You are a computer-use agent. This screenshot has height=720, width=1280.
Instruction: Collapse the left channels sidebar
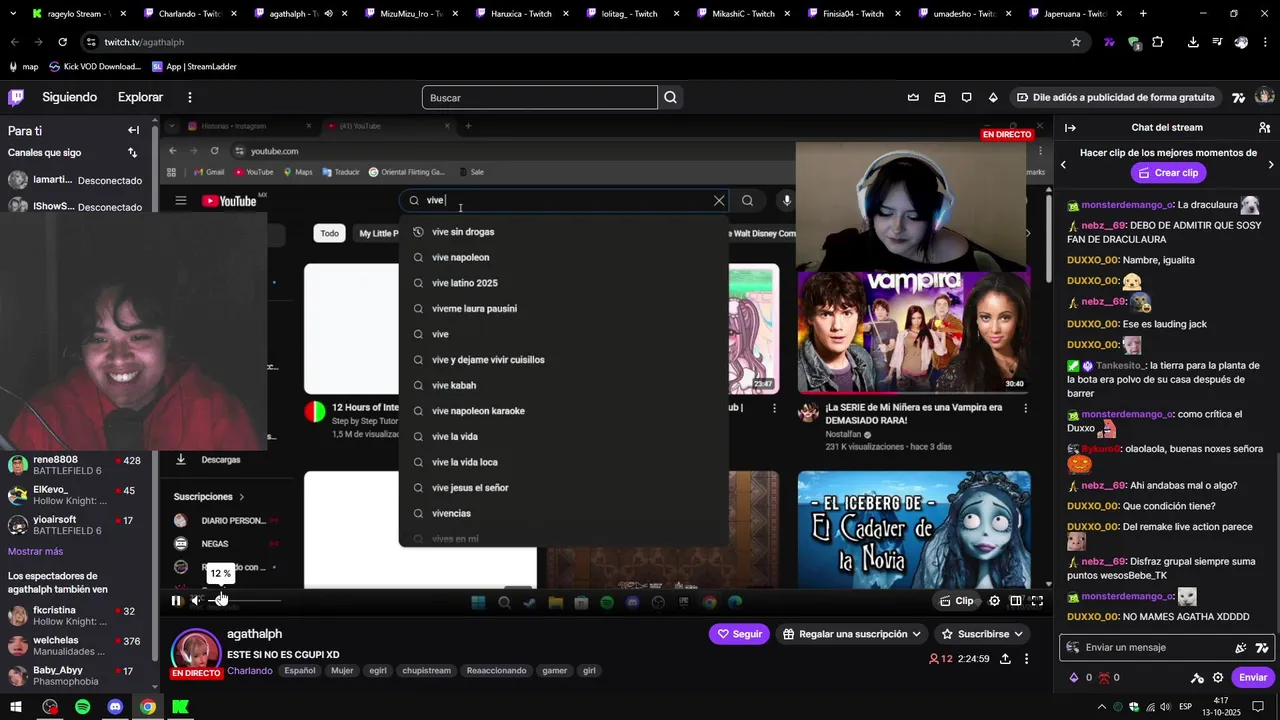(133, 130)
